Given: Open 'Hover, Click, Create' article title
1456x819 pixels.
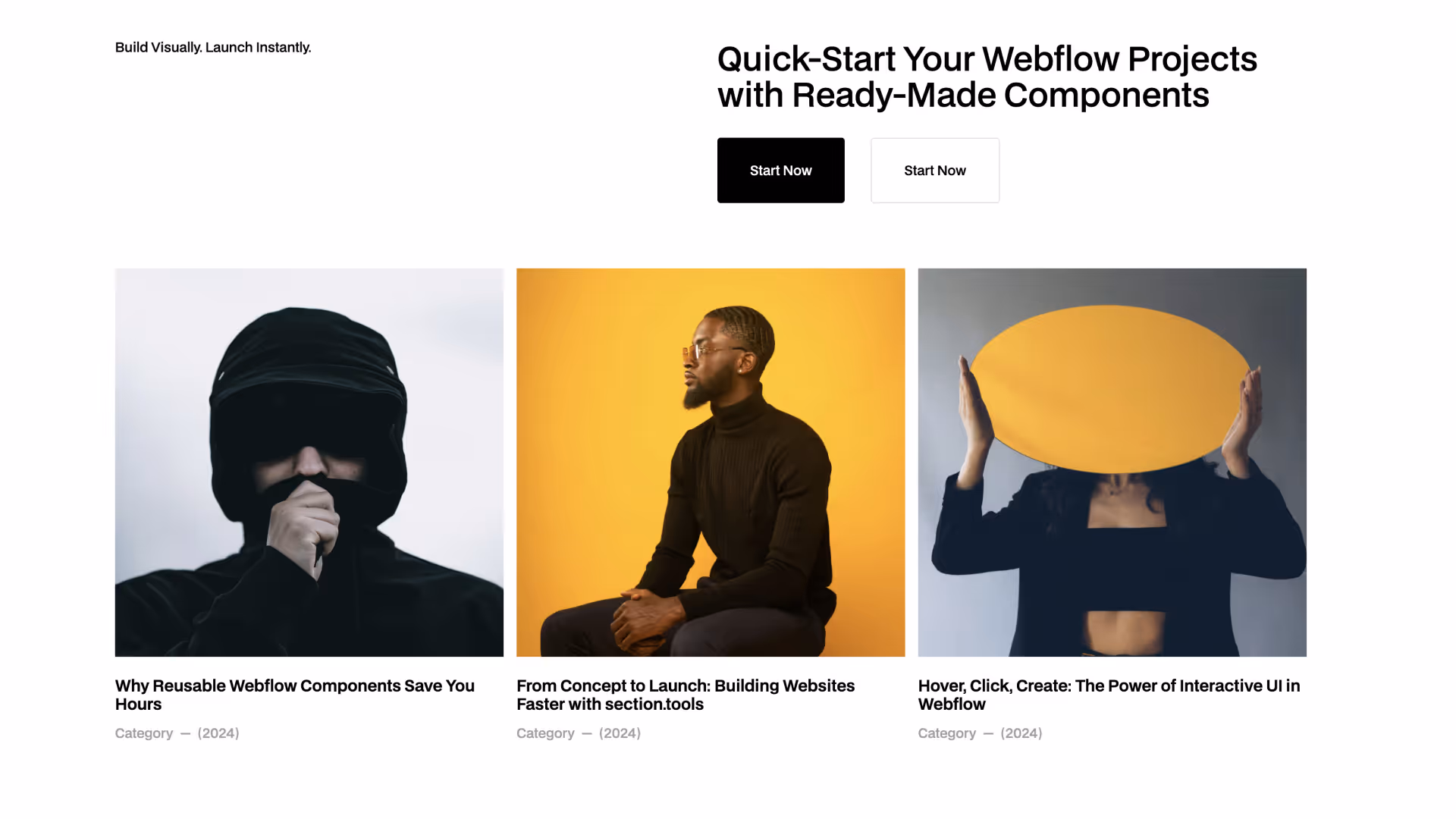Looking at the screenshot, I should (x=1109, y=695).
